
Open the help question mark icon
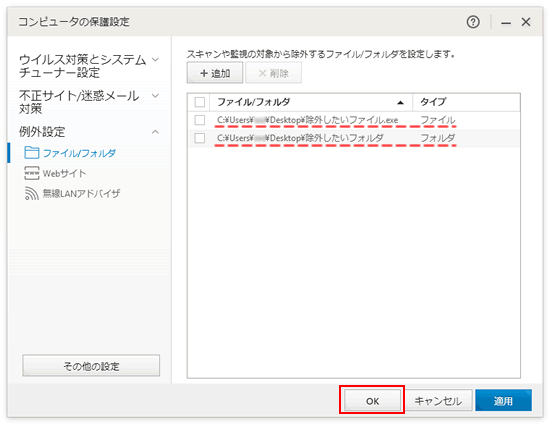coord(473,22)
